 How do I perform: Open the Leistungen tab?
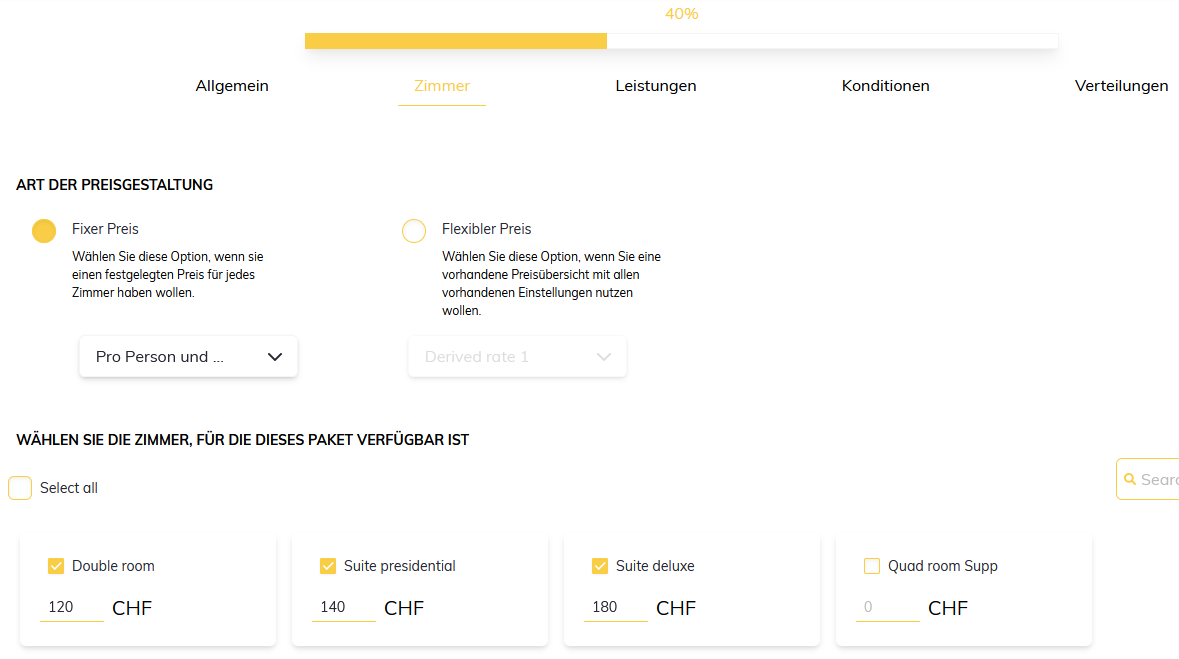coord(656,86)
